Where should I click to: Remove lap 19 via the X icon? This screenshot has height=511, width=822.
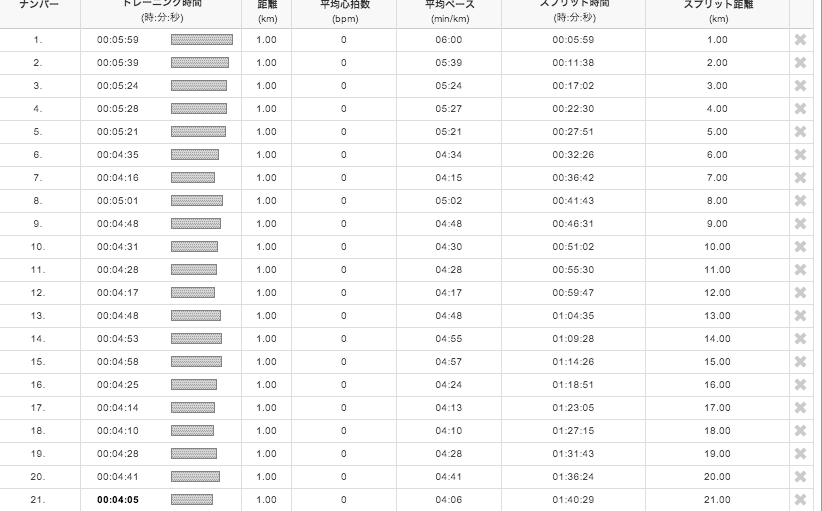click(800, 454)
